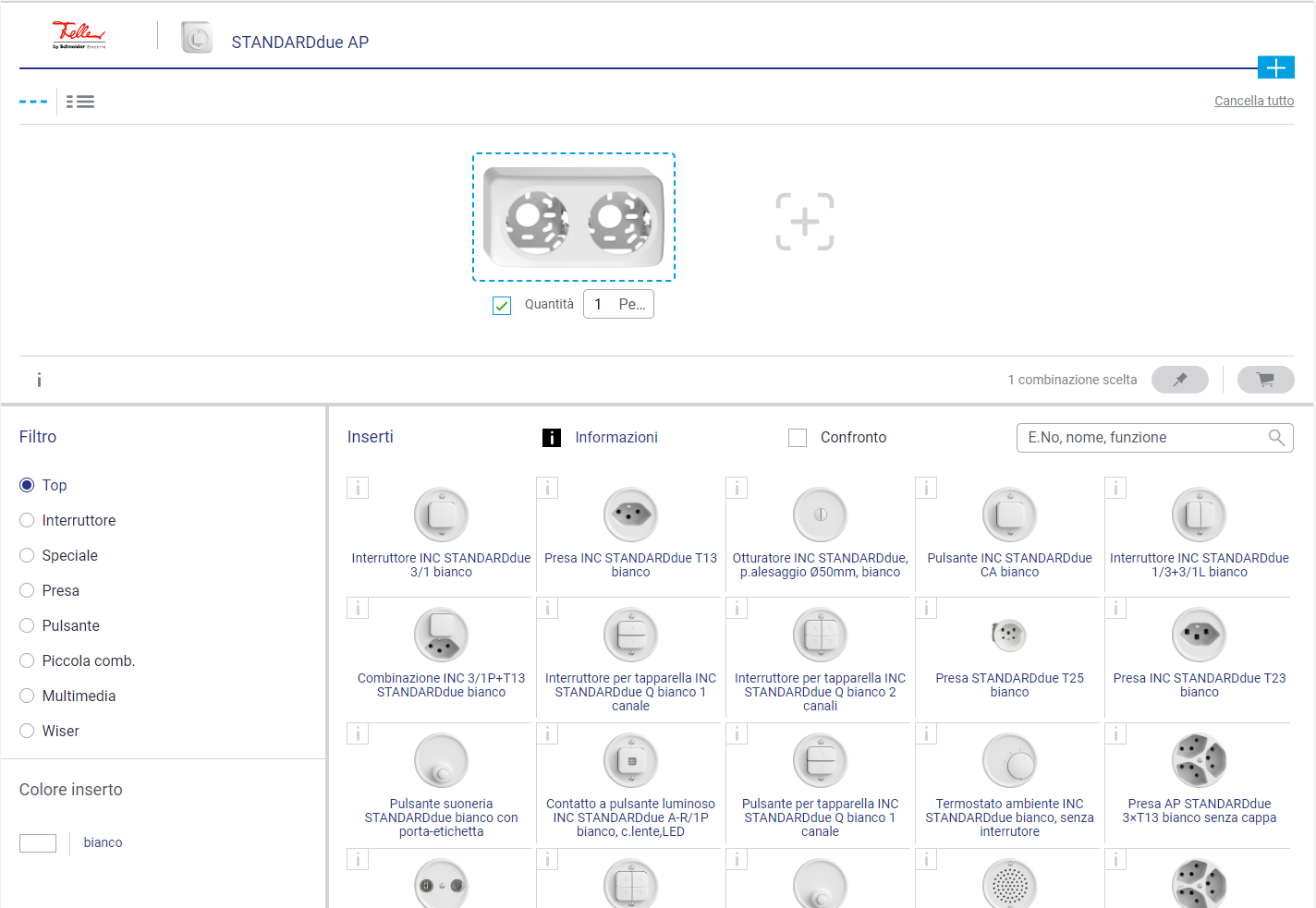
Task: Select the Interruttore 3/1 bianco insert image
Action: (x=442, y=515)
